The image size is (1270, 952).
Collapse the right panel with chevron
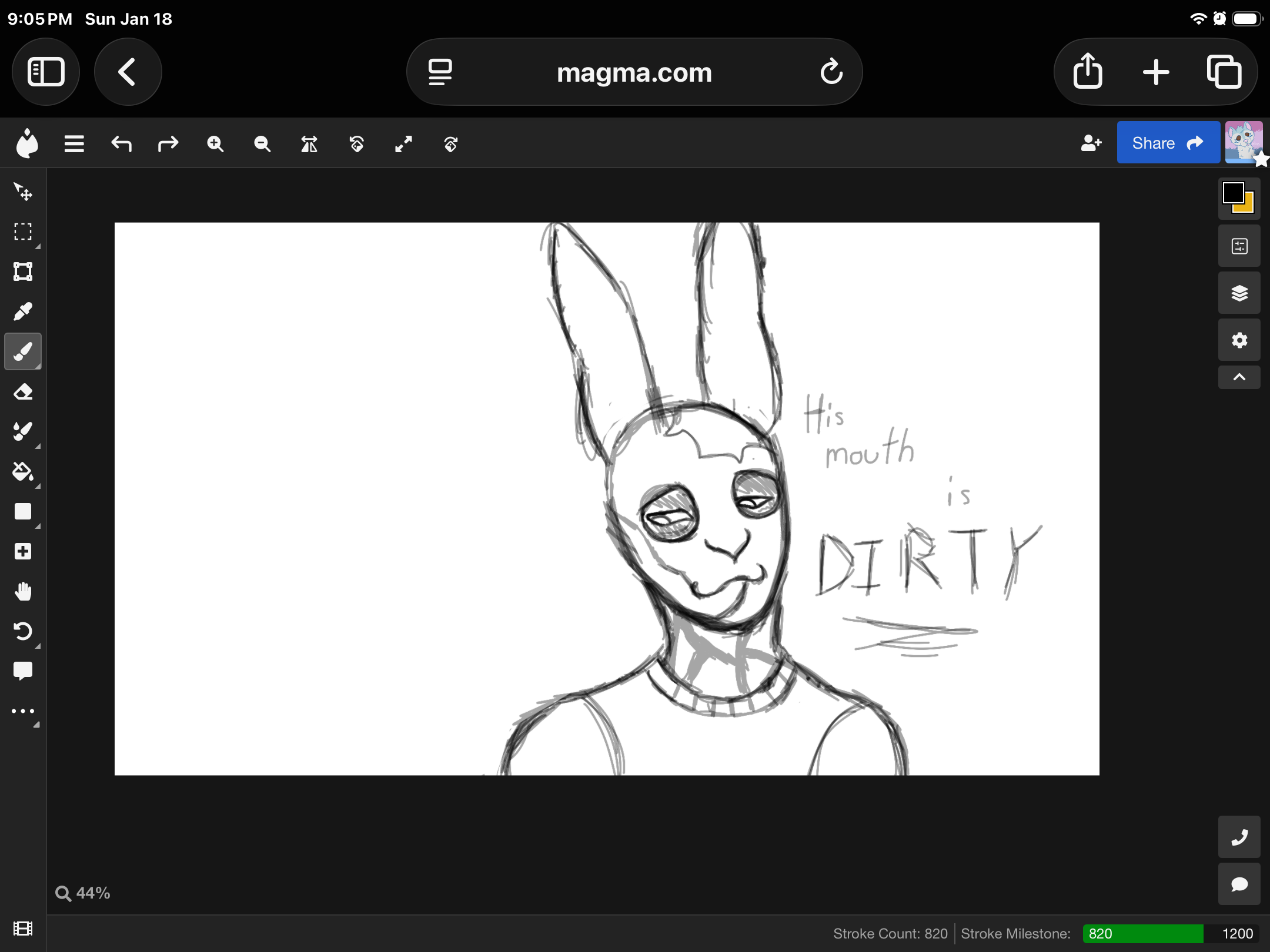[1239, 377]
